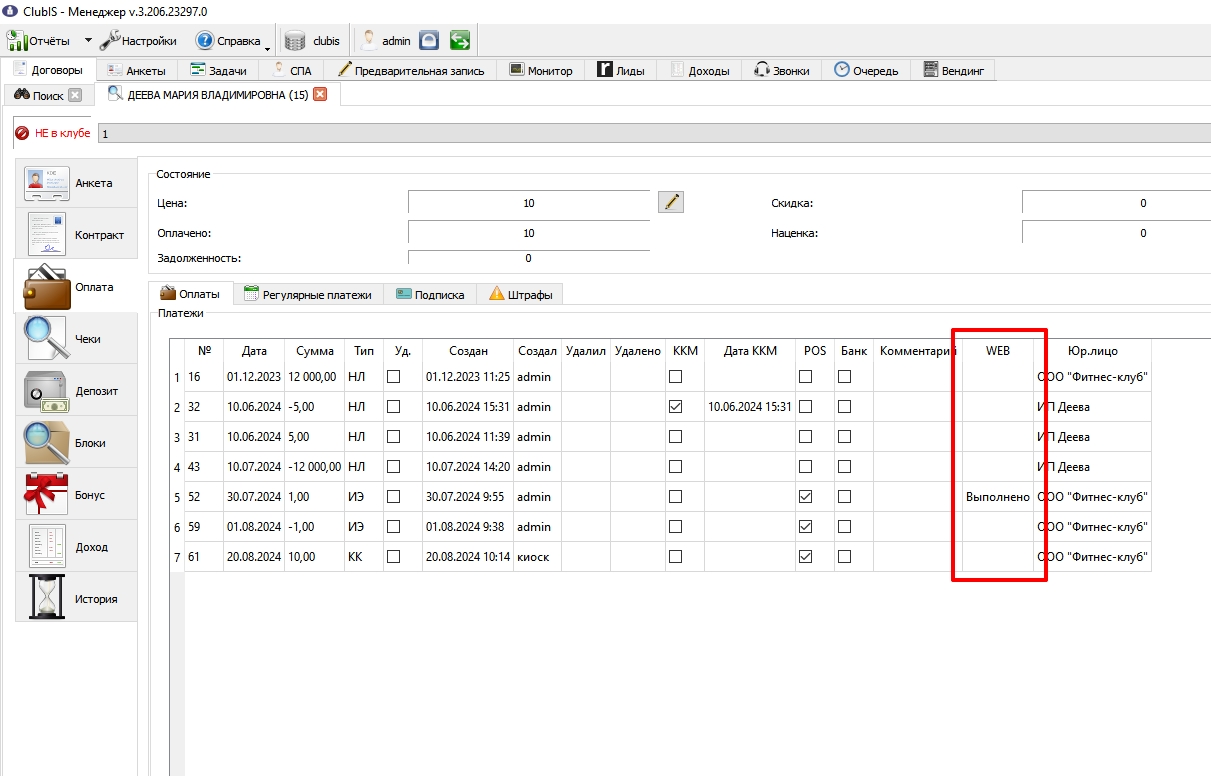The height and width of the screenshot is (776, 1211).
Task: Open the Отчёты reports toolbar button
Action: (x=39, y=41)
